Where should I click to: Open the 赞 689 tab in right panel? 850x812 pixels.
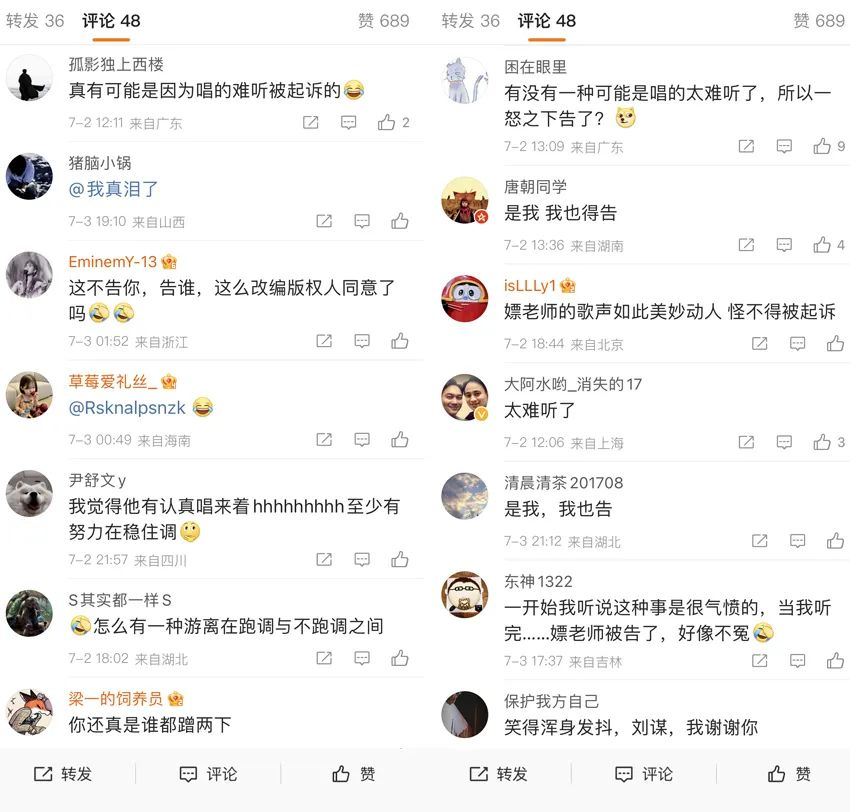819,21
